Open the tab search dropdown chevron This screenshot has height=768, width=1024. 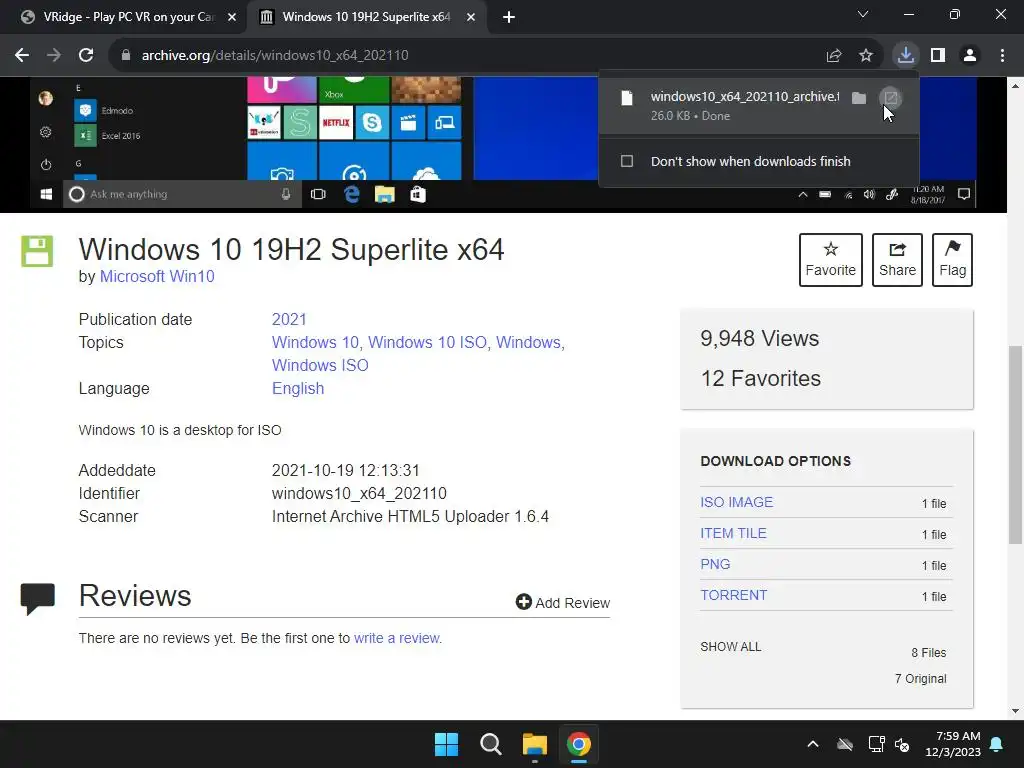click(x=863, y=14)
